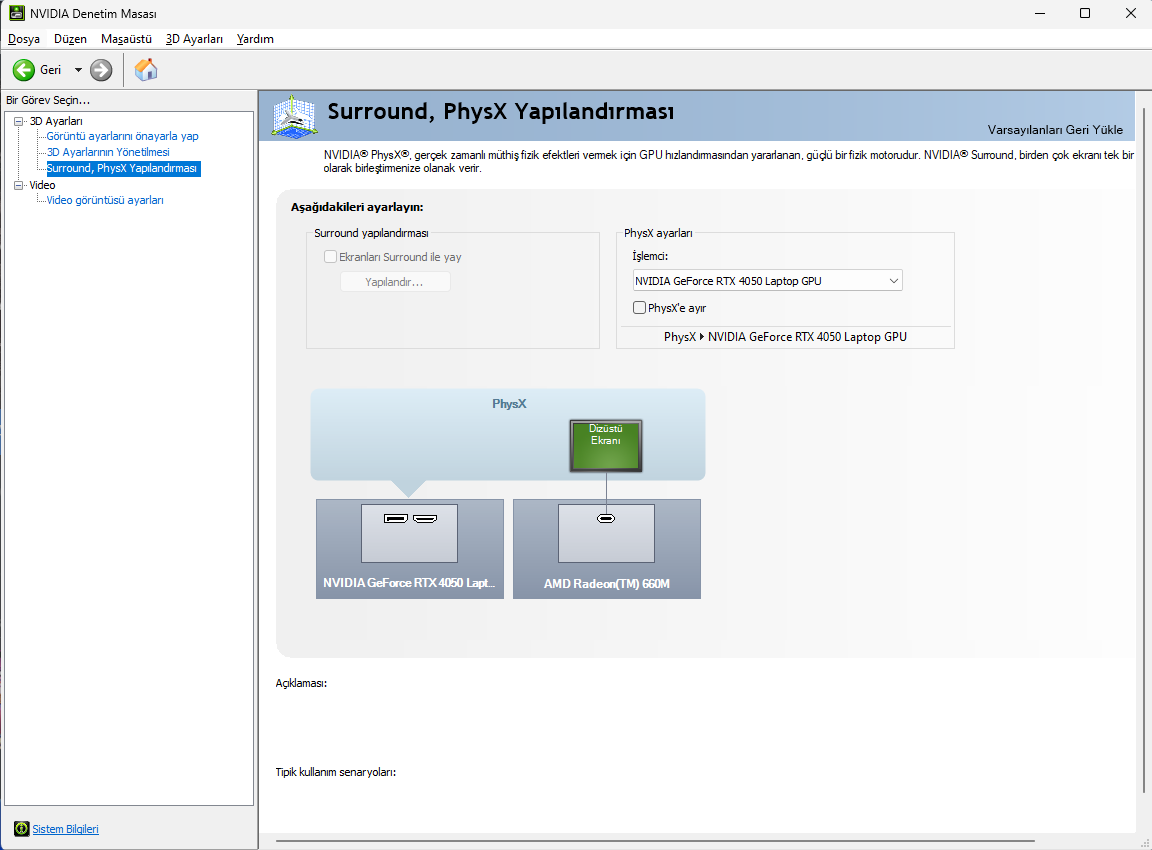This screenshot has width=1152, height=850.
Task: Click the horizontal scrollbar at bottom
Action: pyautogui.click(x=655, y=840)
